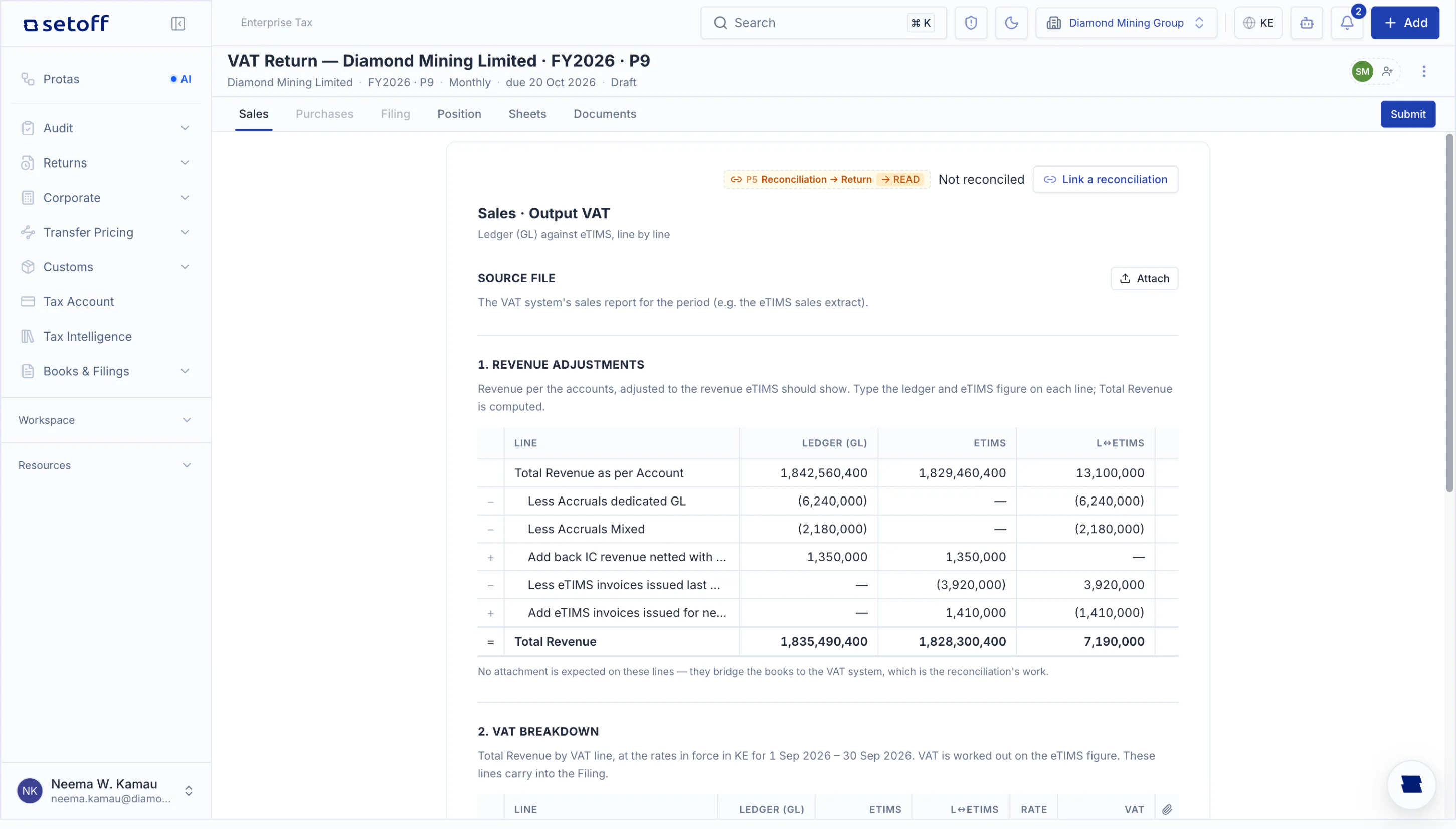
Task: Open Tax Intelligence in sidebar
Action: click(x=106, y=337)
